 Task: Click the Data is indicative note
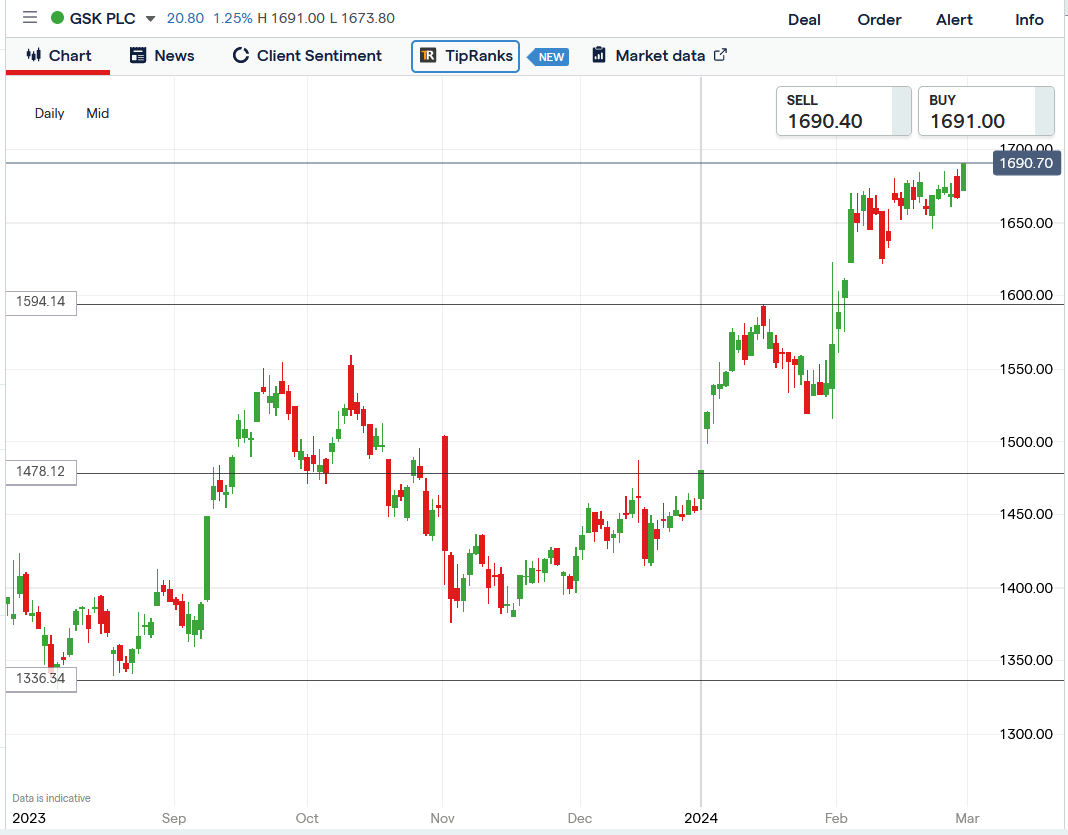pos(51,798)
